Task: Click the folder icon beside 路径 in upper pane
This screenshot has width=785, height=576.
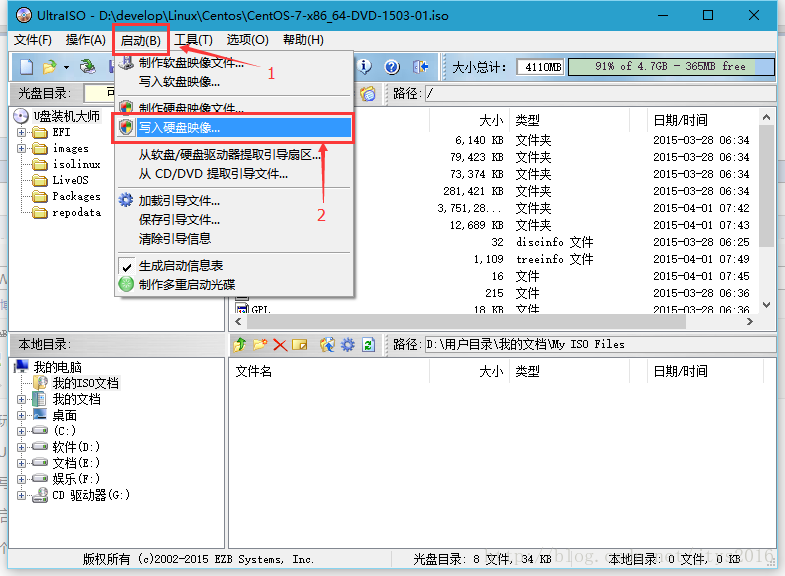Action: (368, 94)
